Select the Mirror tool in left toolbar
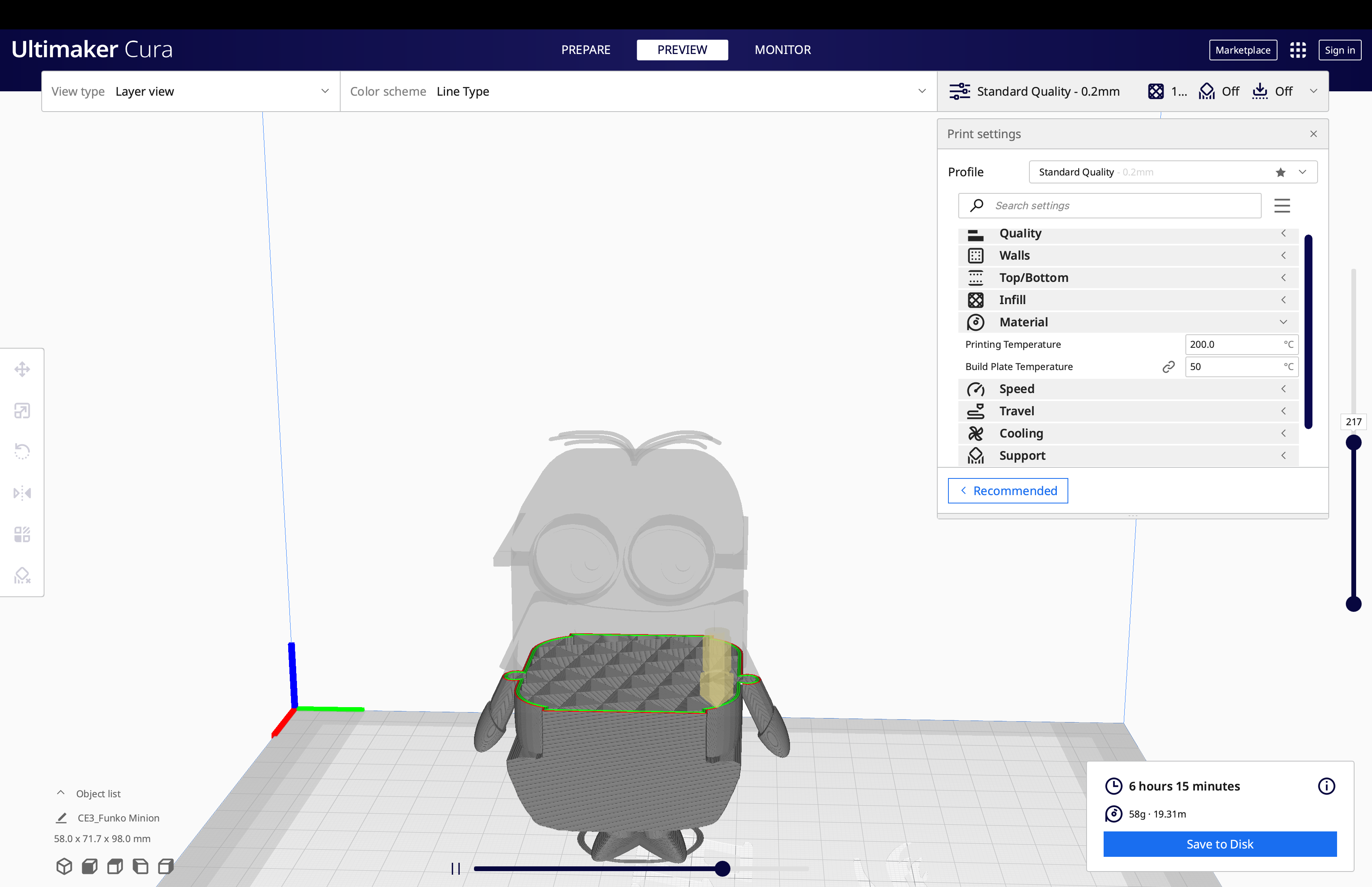This screenshot has width=1372, height=887. 22,492
